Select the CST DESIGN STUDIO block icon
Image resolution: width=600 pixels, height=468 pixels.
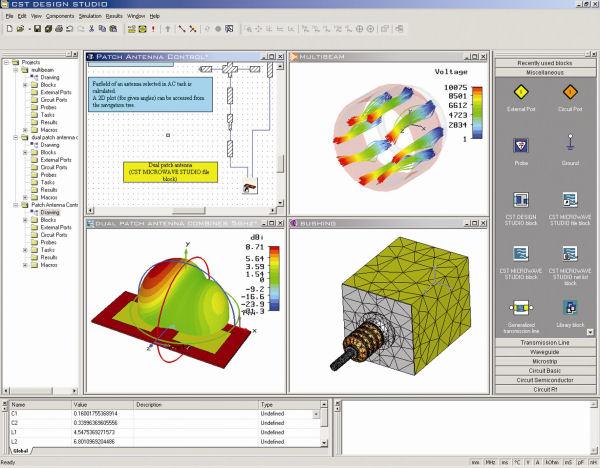click(x=519, y=201)
